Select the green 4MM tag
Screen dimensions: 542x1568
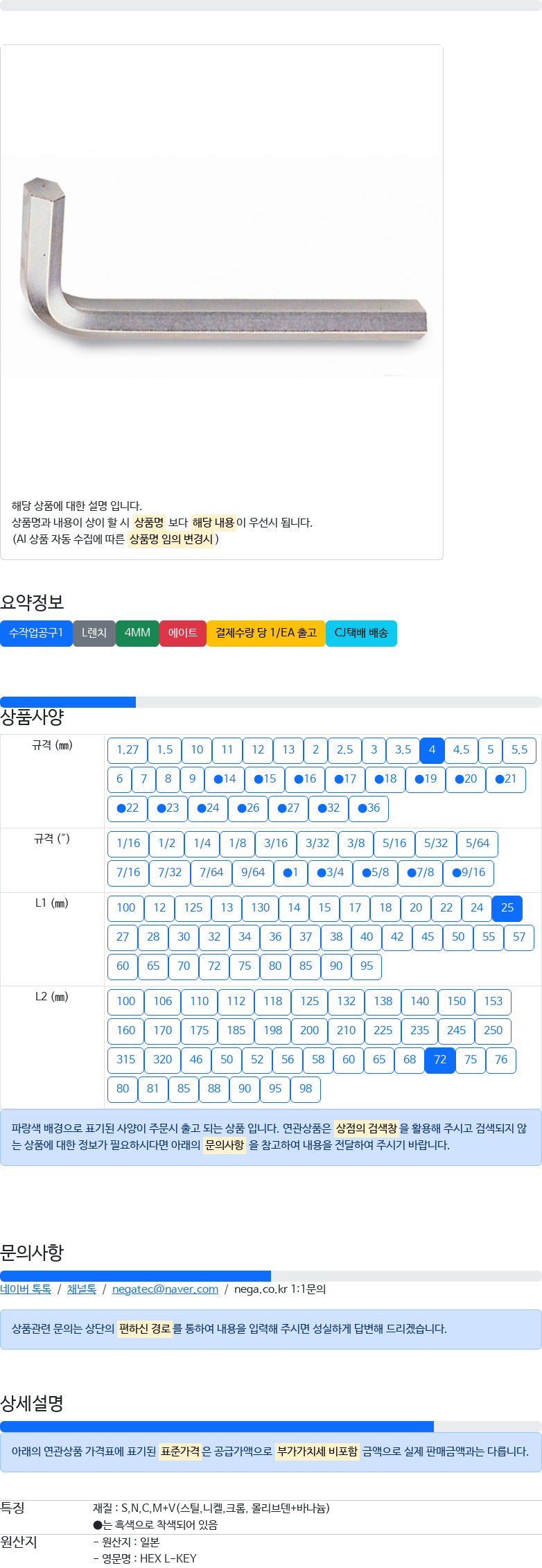click(137, 633)
